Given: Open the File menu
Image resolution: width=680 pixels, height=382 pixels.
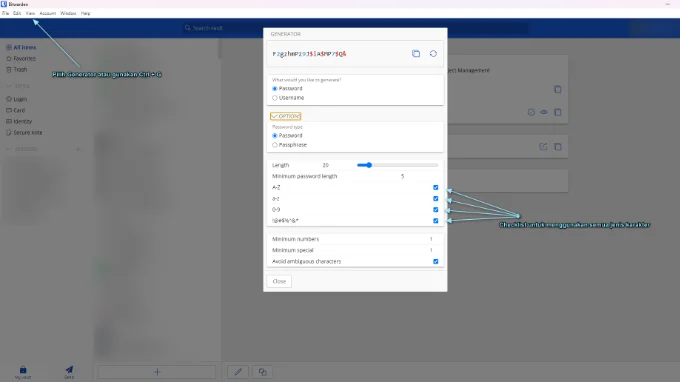Looking at the screenshot, I should pyautogui.click(x=5, y=13).
